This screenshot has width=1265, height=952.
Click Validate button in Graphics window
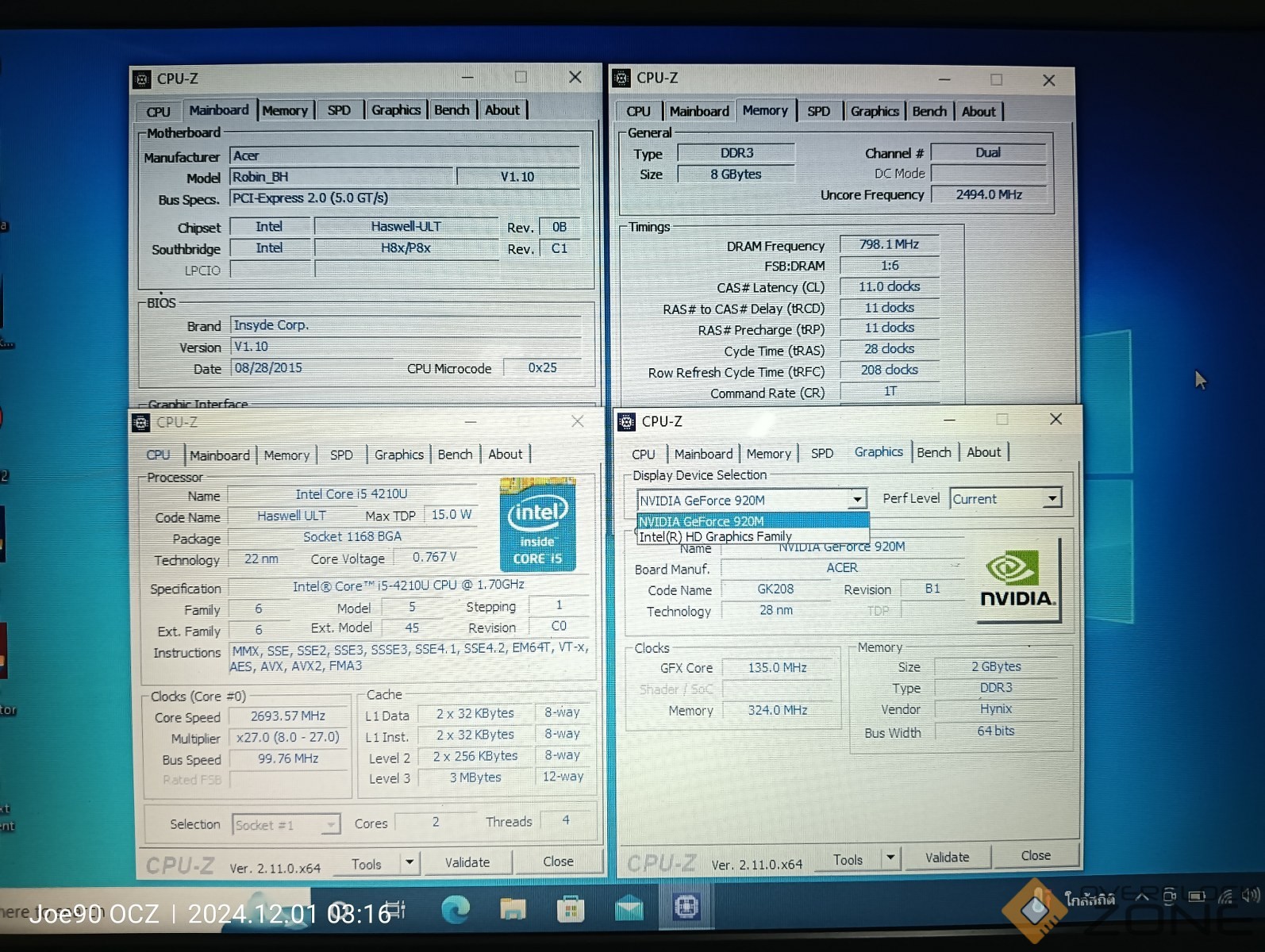pyautogui.click(x=947, y=858)
